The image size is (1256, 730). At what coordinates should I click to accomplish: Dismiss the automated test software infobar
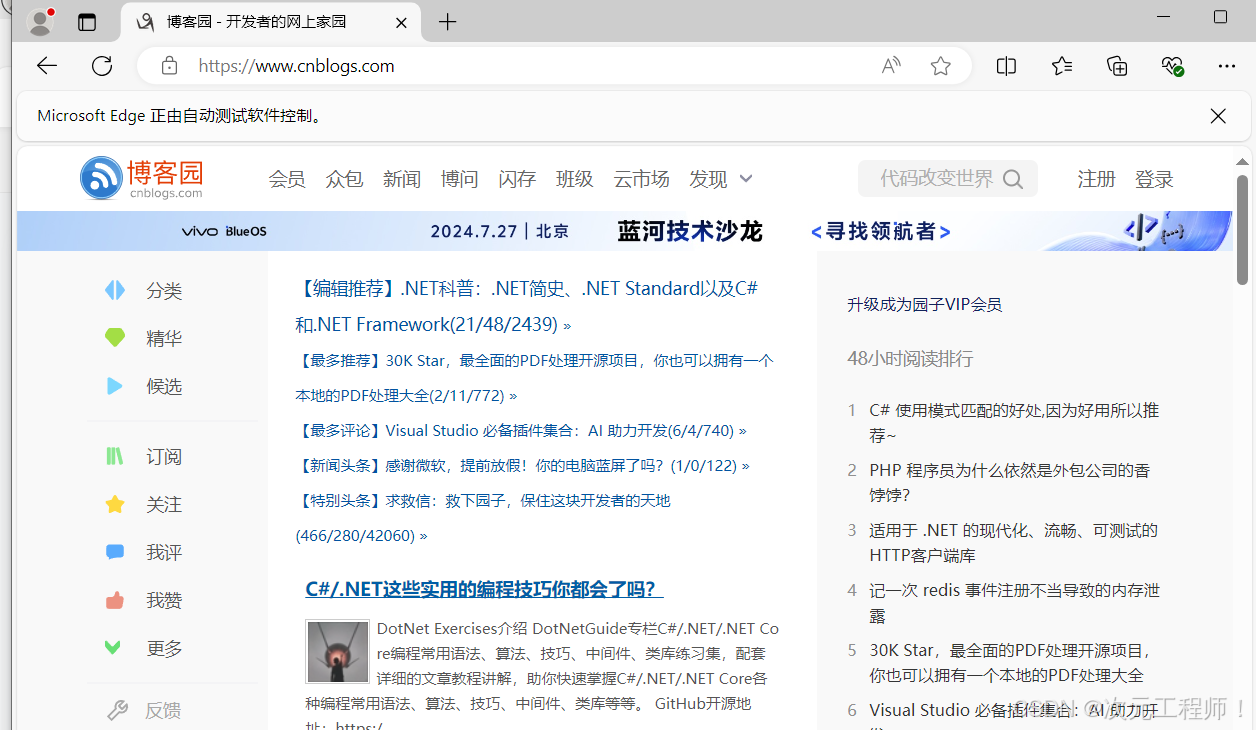(1218, 116)
